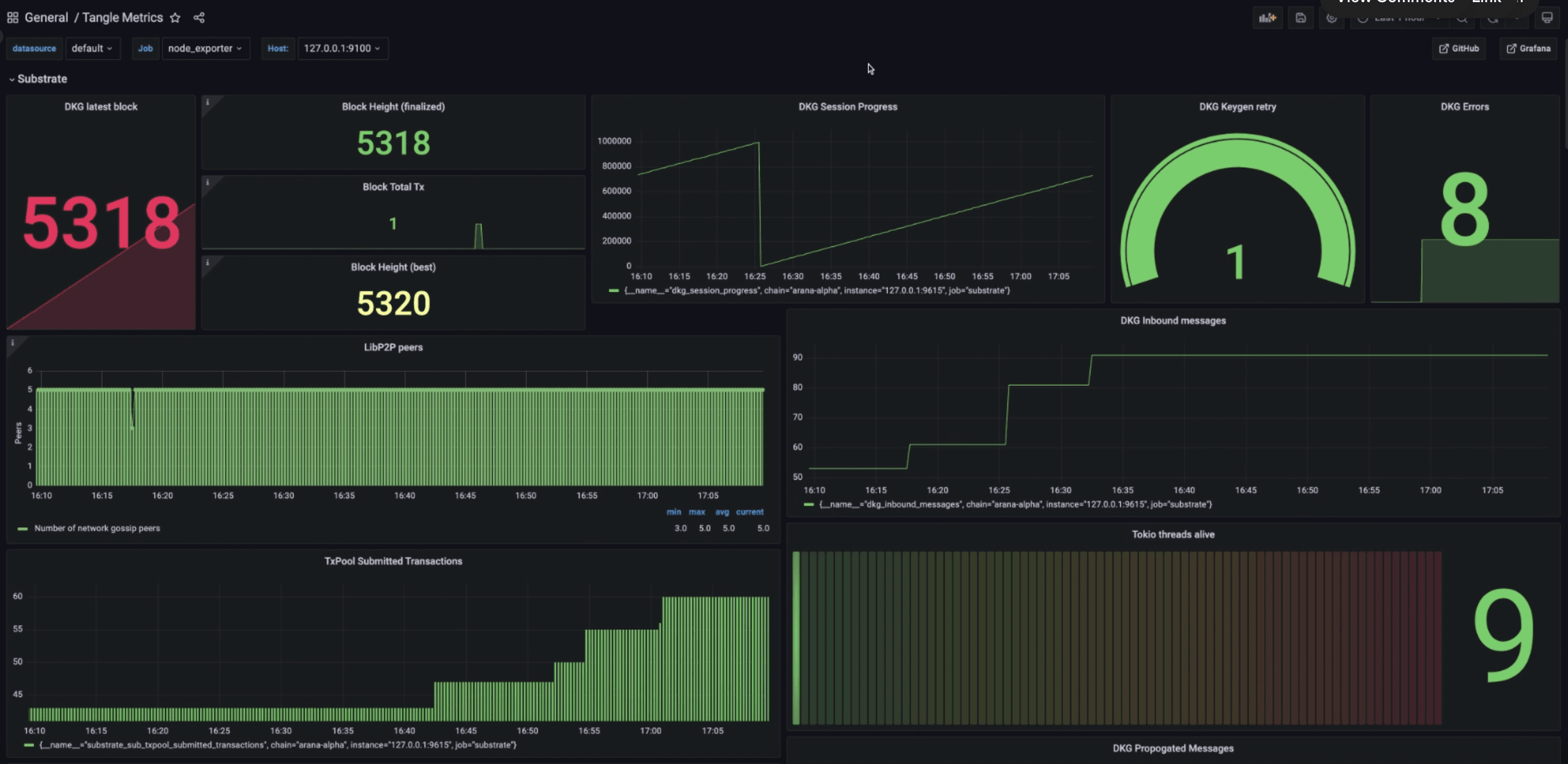Click the DKG Keygen retry gauge
Image resolution: width=1568 pixels, height=764 pixels.
(1238, 211)
